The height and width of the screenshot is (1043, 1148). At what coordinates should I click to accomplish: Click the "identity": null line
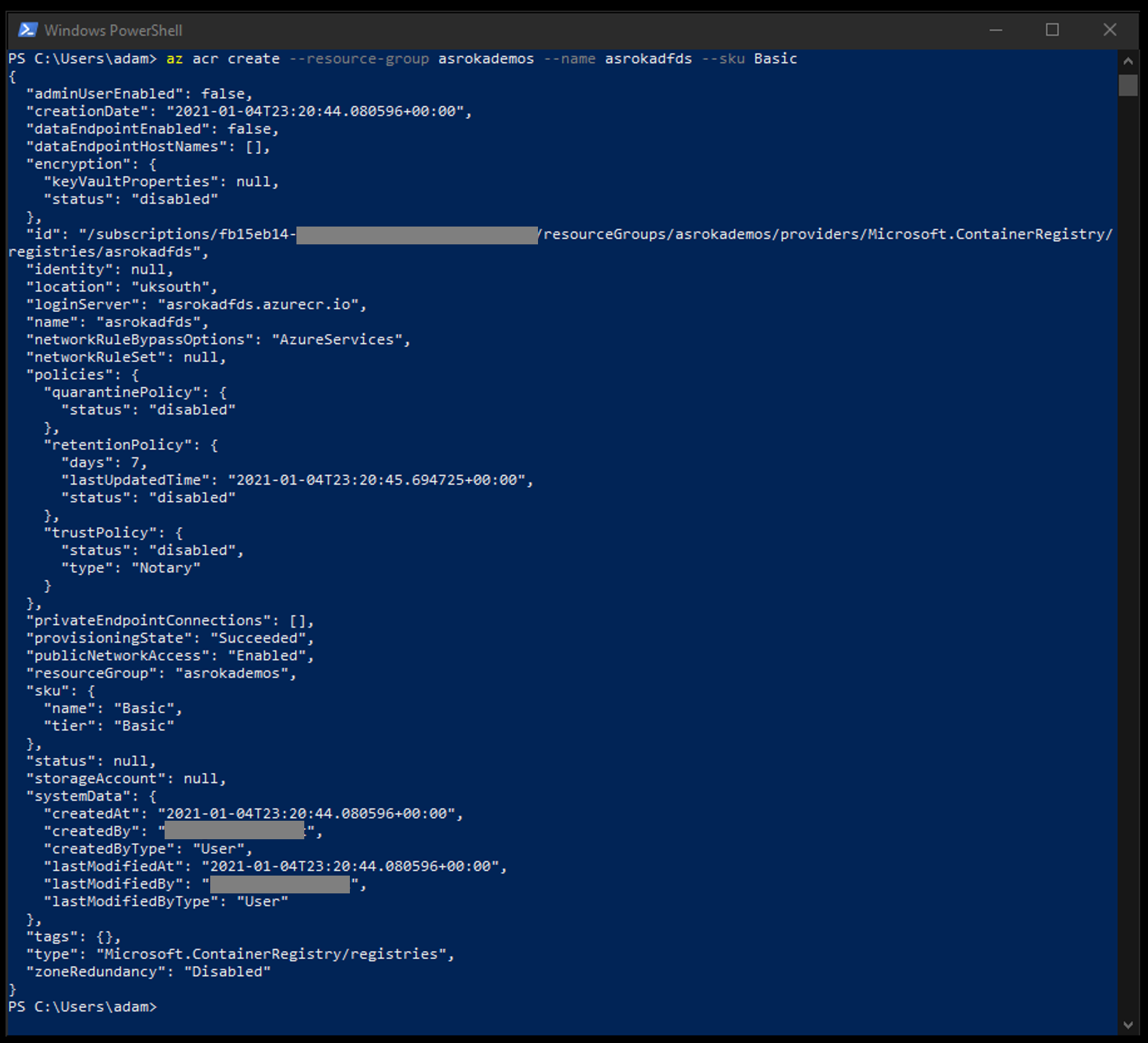(100, 269)
